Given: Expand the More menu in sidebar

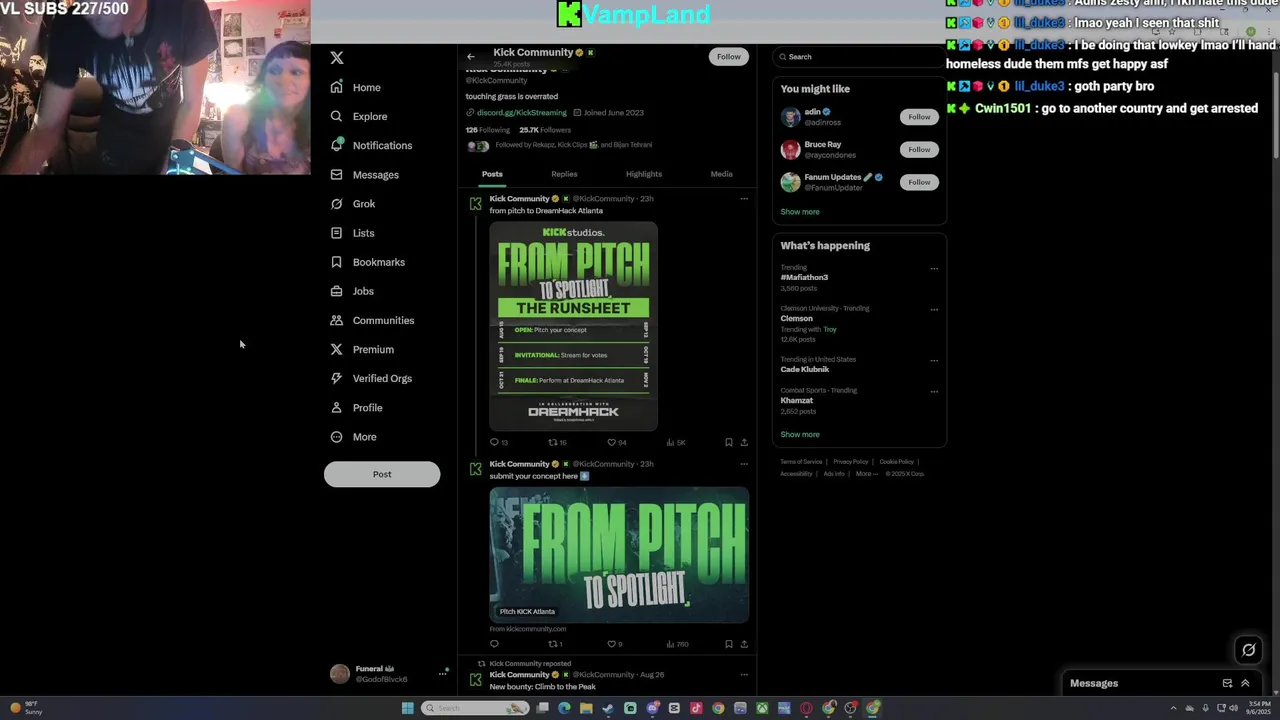Looking at the screenshot, I should (354, 437).
